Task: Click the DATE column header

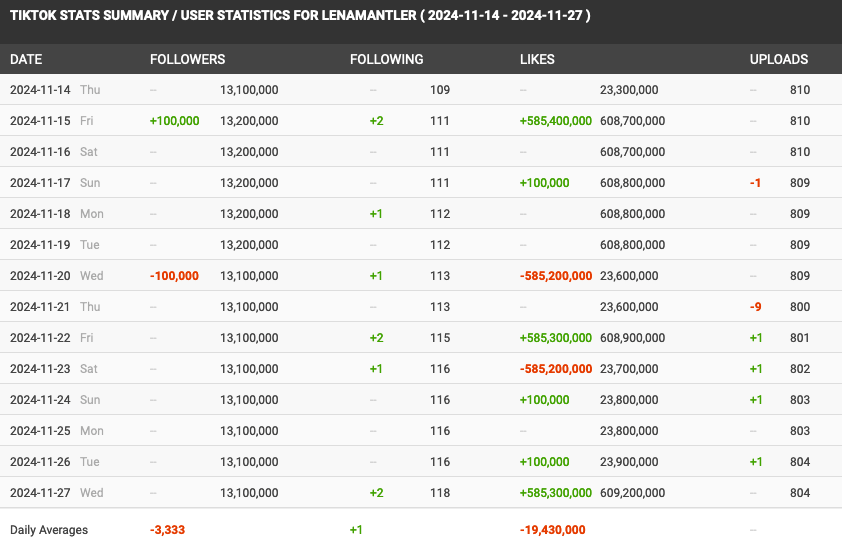Action: point(26,59)
